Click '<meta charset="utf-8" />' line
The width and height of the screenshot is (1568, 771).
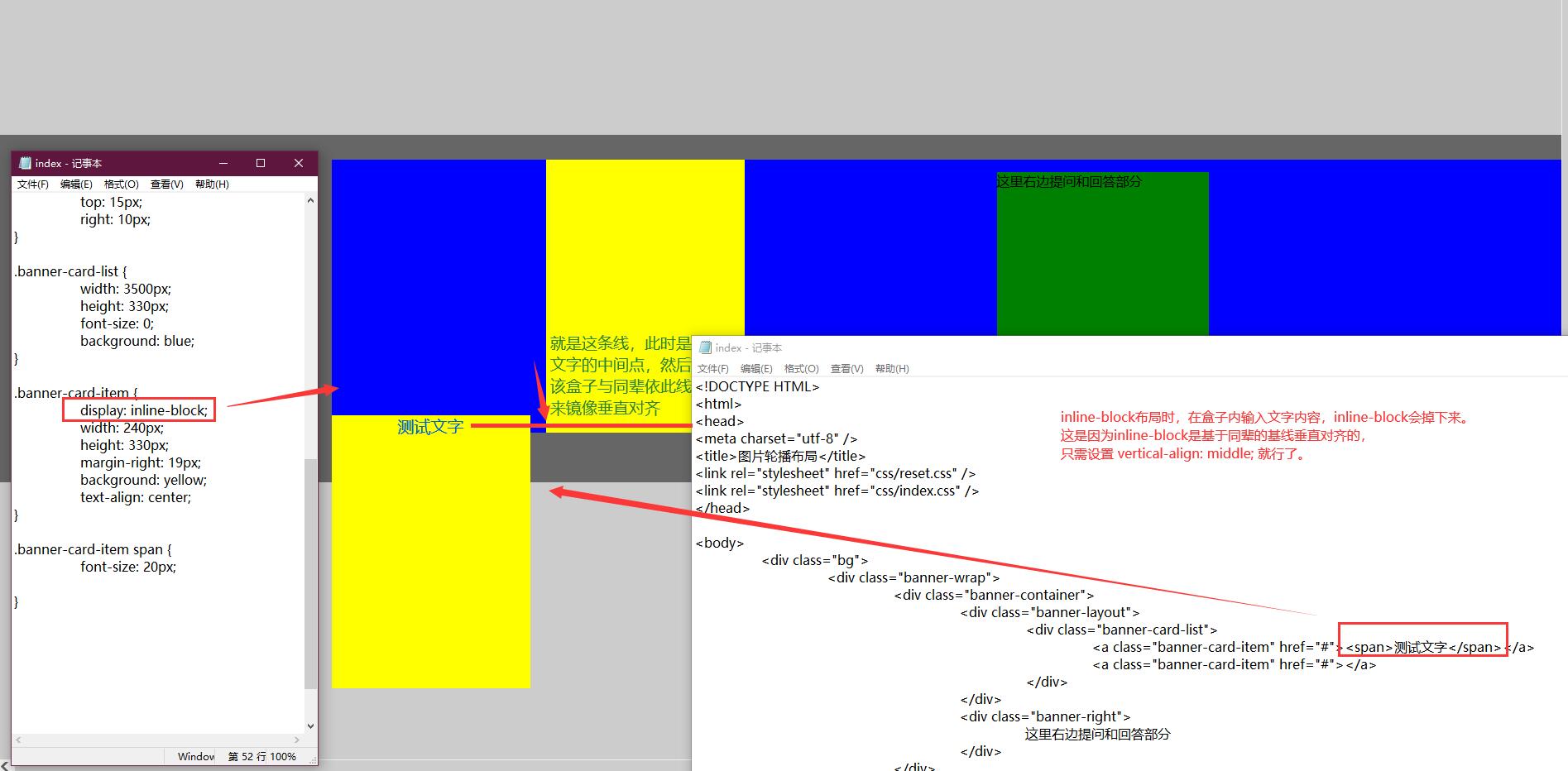coord(776,438)
